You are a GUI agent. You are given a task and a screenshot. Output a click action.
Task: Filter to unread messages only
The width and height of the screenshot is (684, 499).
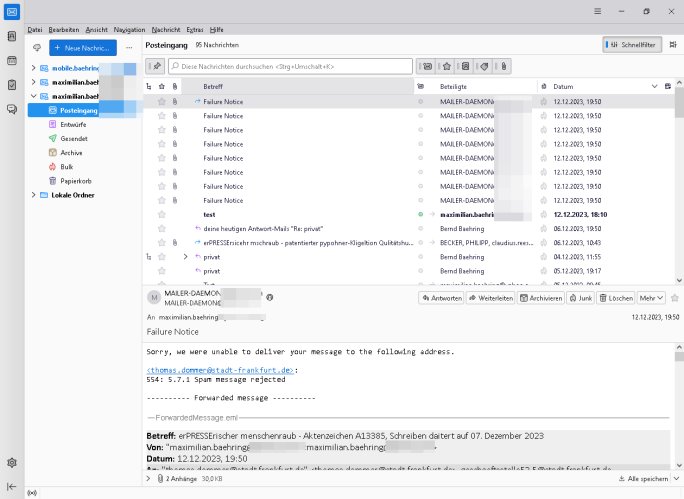[427, 66]
